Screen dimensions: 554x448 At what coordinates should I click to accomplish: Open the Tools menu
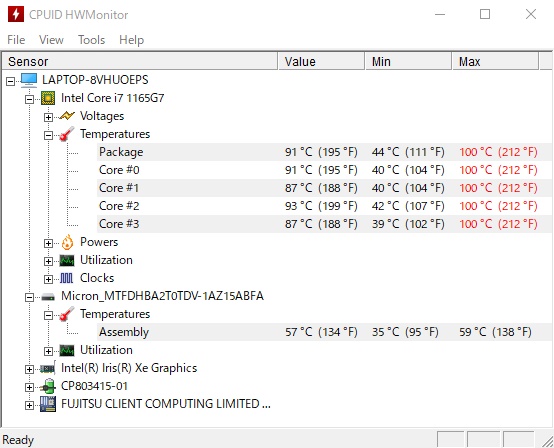point(92,40)
